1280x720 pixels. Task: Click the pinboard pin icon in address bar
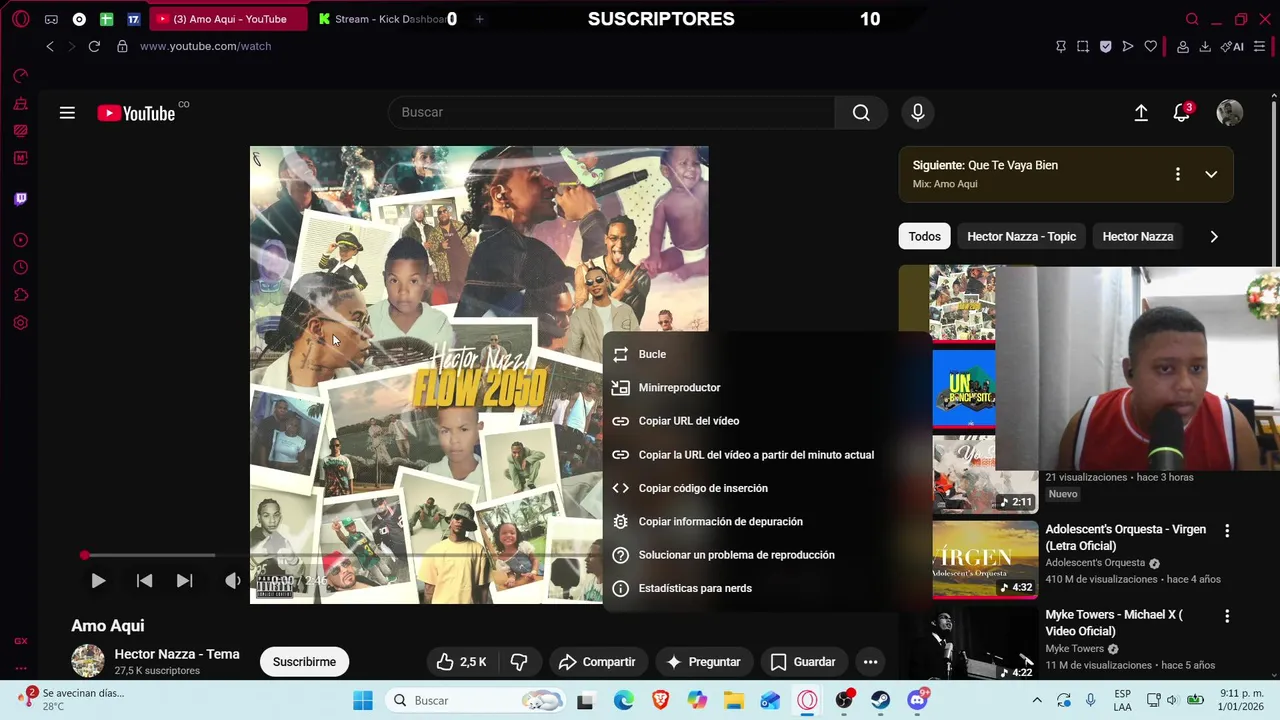[1061, 46]
